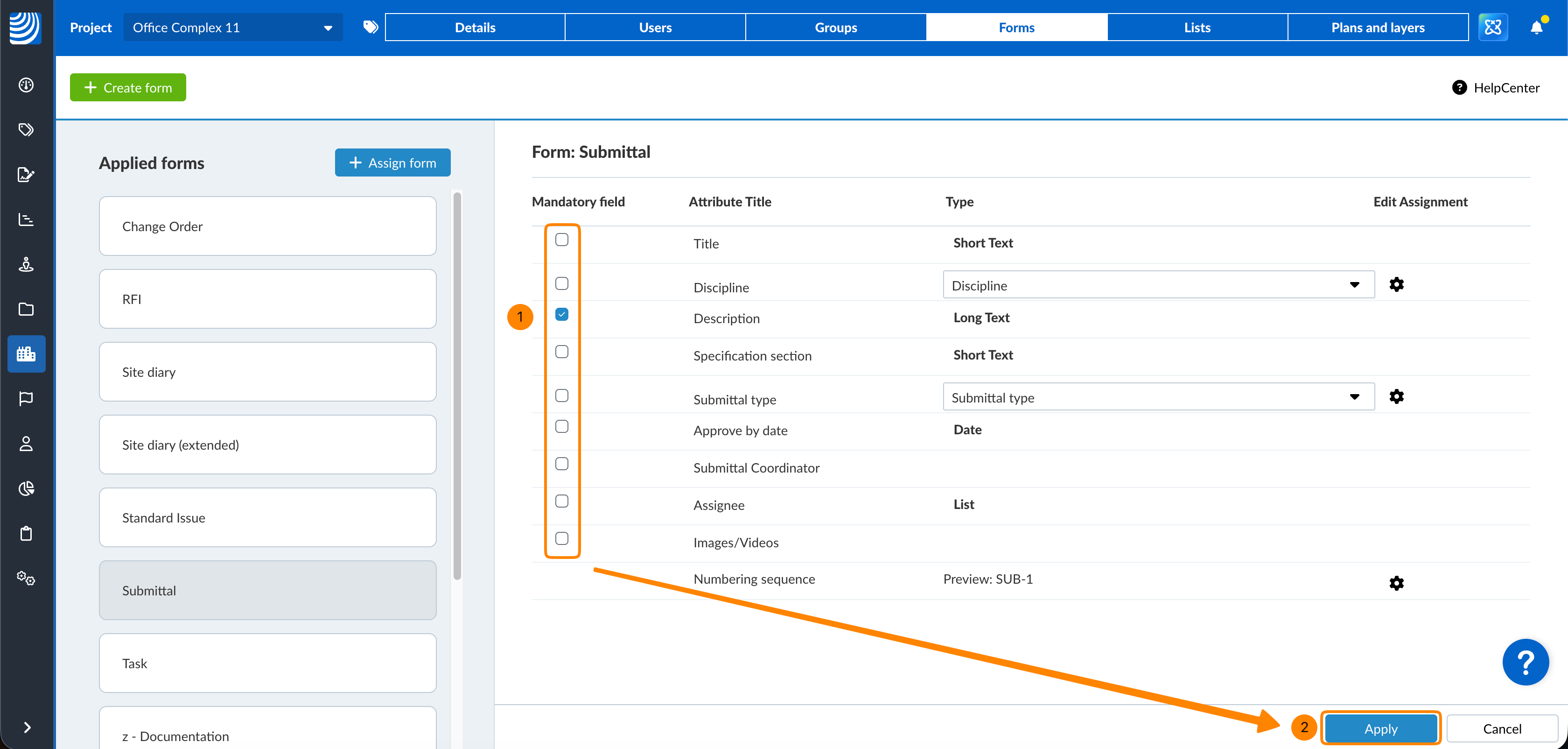Expand the Discipline type dropdown

coord(1158,285)
